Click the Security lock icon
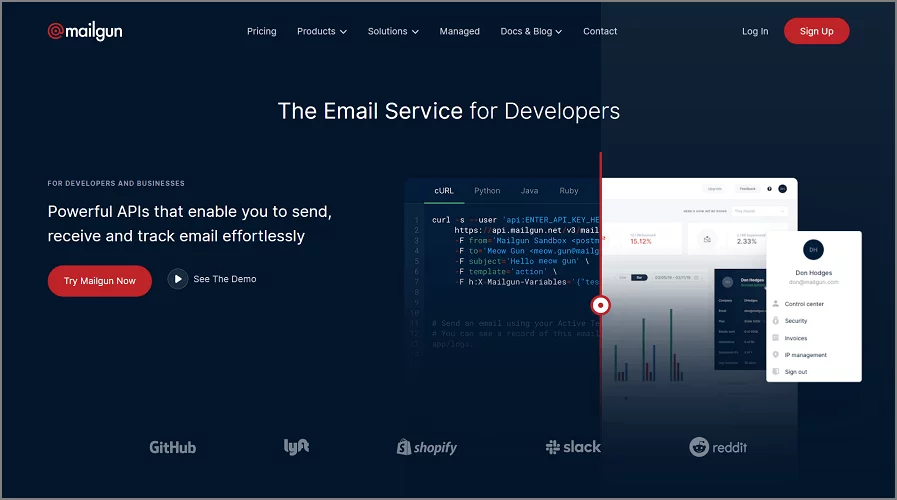Image resolution: width=897 pixels, height=500 pixels. [x=776, y=321]
